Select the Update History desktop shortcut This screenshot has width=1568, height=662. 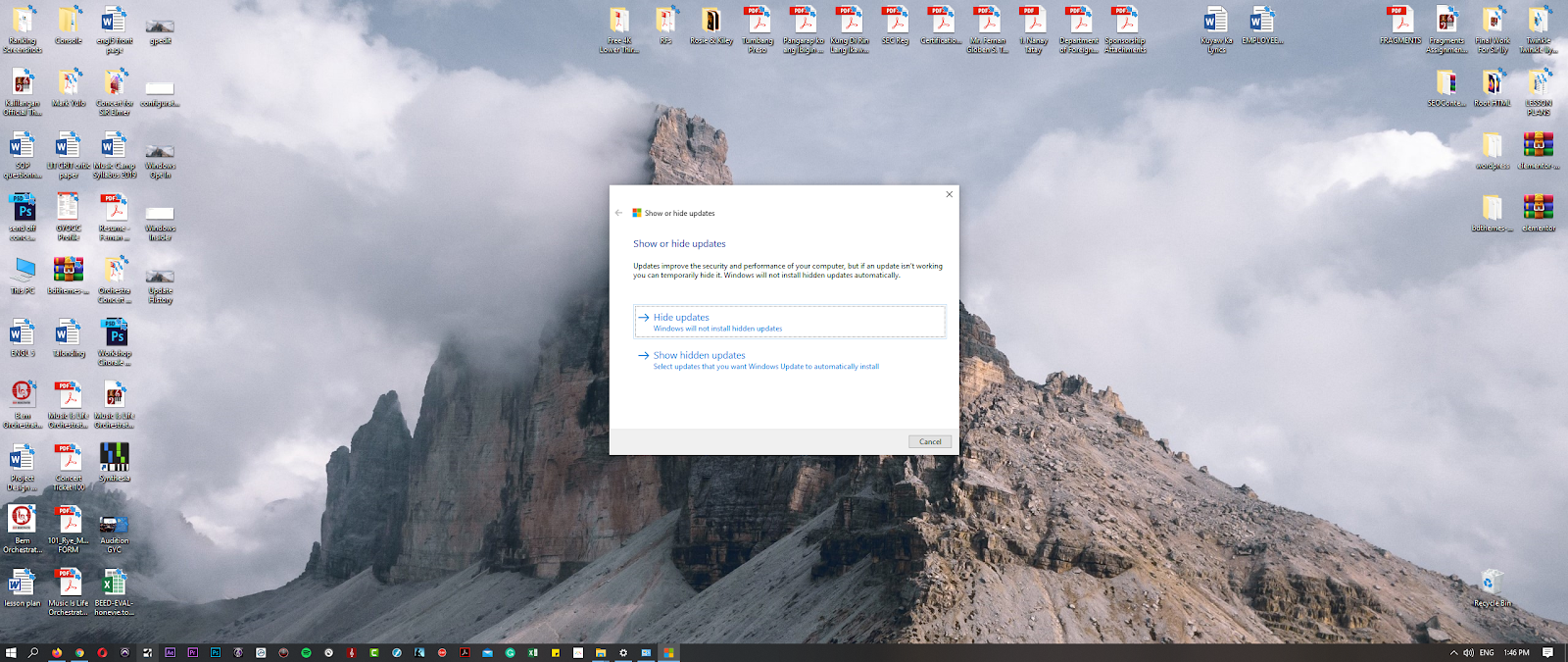160,284
